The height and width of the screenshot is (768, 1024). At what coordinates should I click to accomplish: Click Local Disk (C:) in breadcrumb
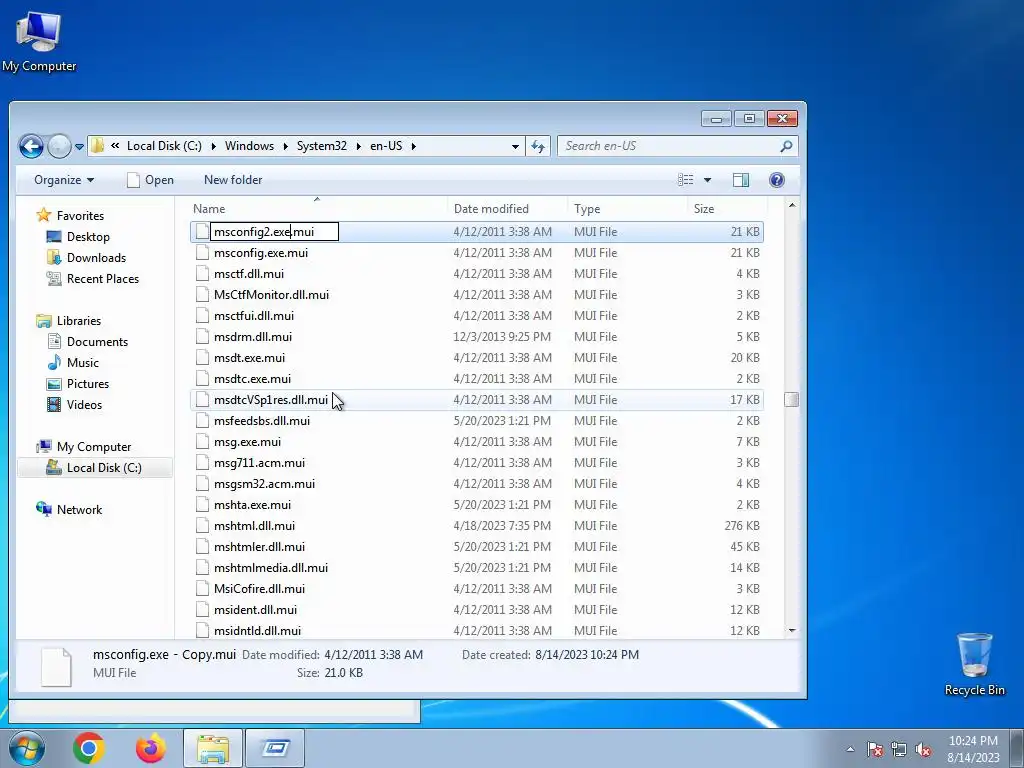[164, 146]
